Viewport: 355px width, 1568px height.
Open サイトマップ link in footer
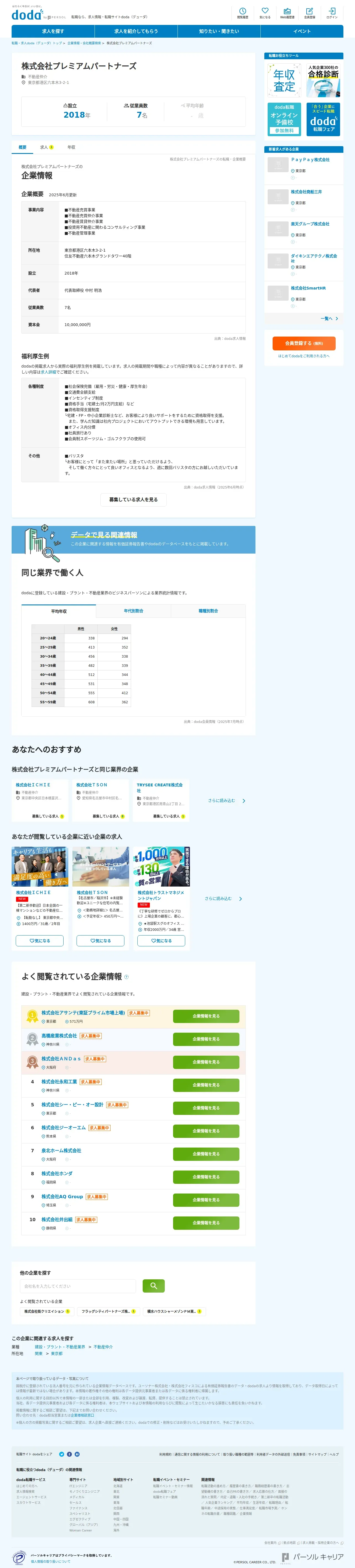click(x=317, y=1454)
